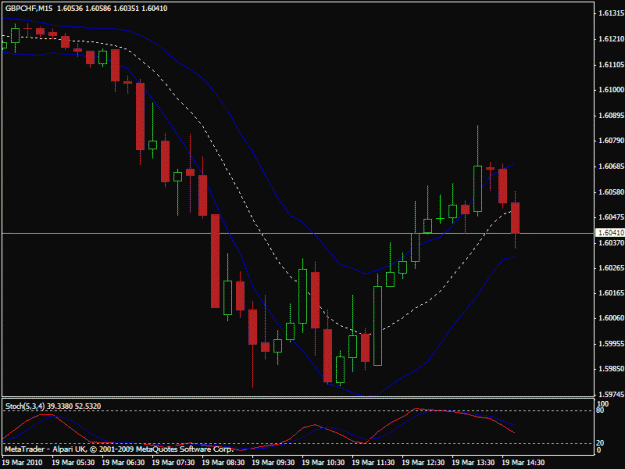Click the 19 Mar 08:30 time label
The image size is (625, 469).
[x=223, y=463]
